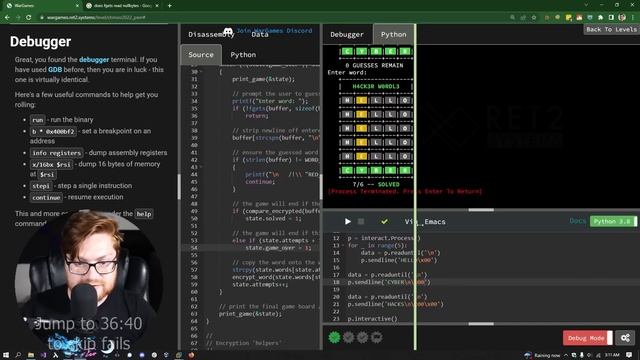
Task: Collapse code fold at source line 43
Action: point(201,167)
